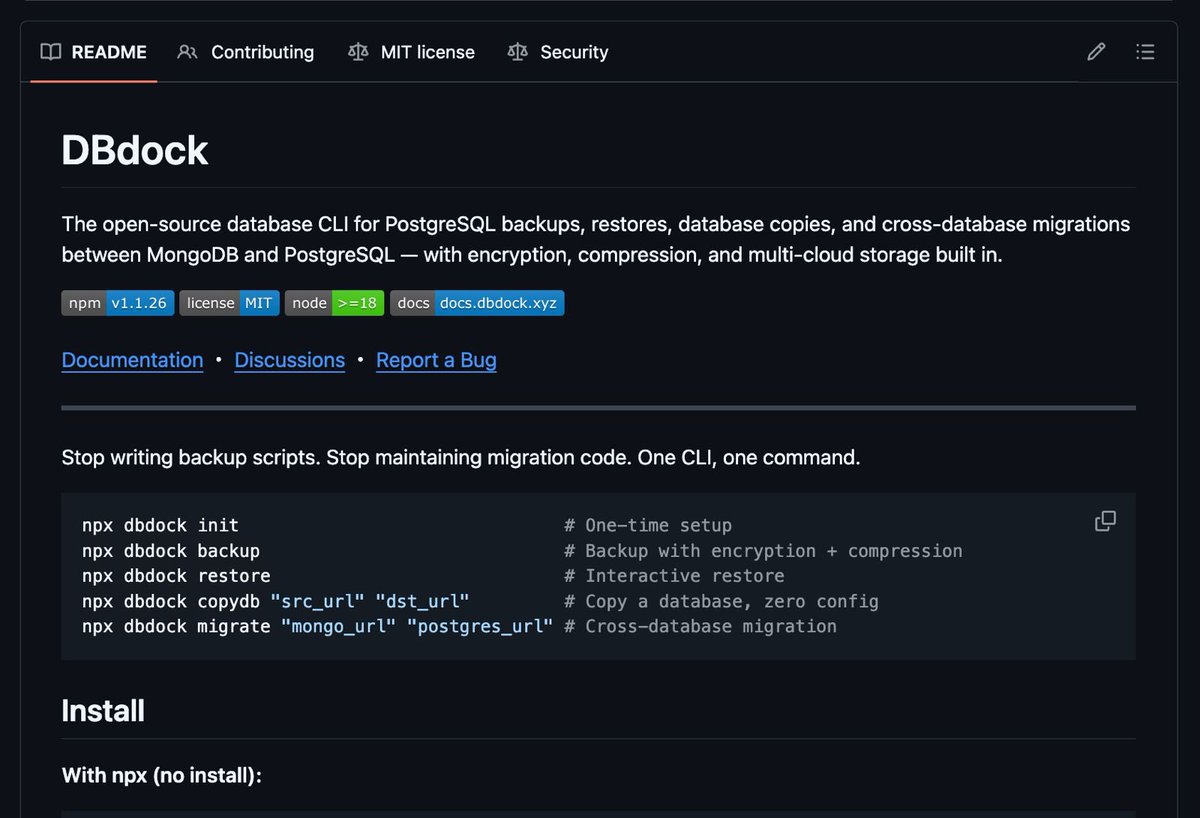
Task: Click the npm v1.1.26 badge
Action: click(x=118, y=303)
